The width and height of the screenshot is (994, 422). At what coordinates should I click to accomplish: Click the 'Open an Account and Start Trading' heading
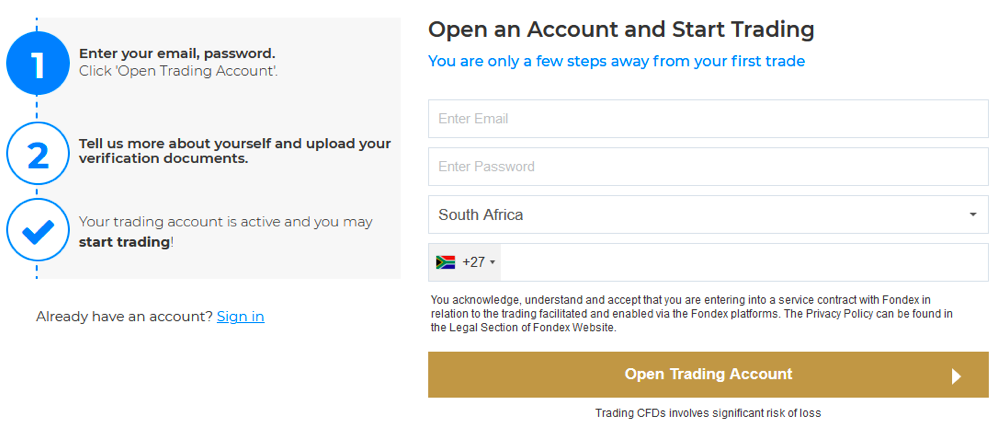click(621, 29)
